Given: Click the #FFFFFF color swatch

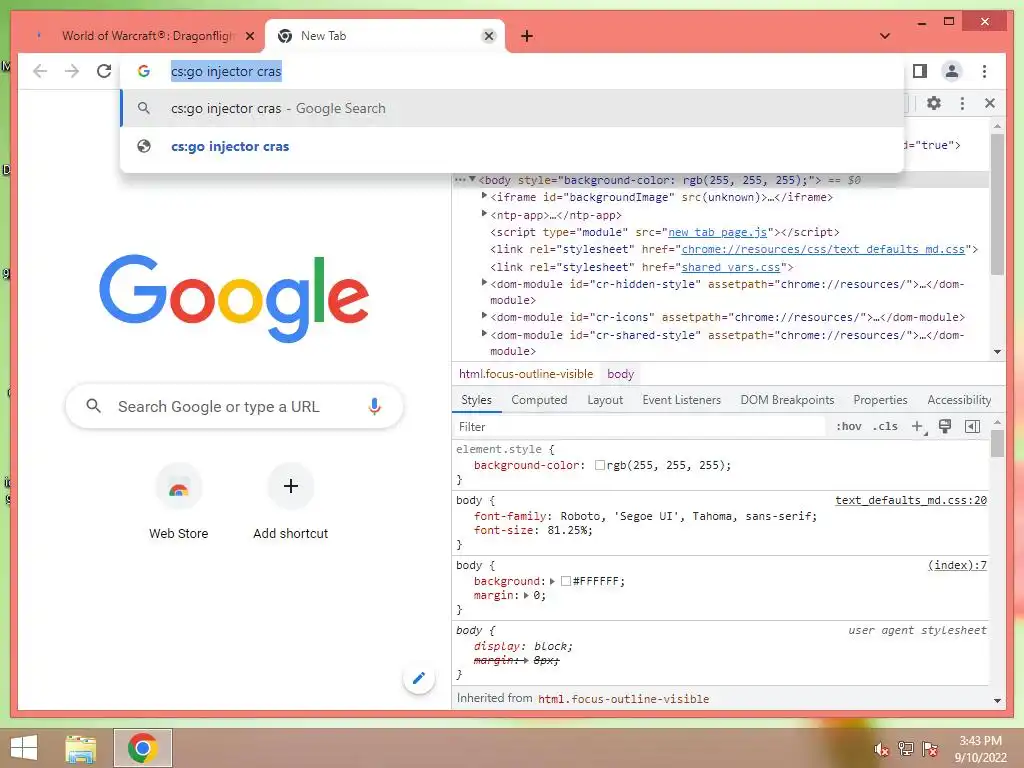Looking at the screenshot, I should (566, 581).
